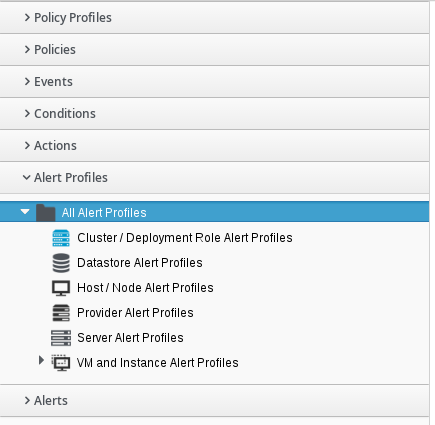Expand VM and Instance Alert Profiles node
435x425 pixels.
[x=41, y=360]
